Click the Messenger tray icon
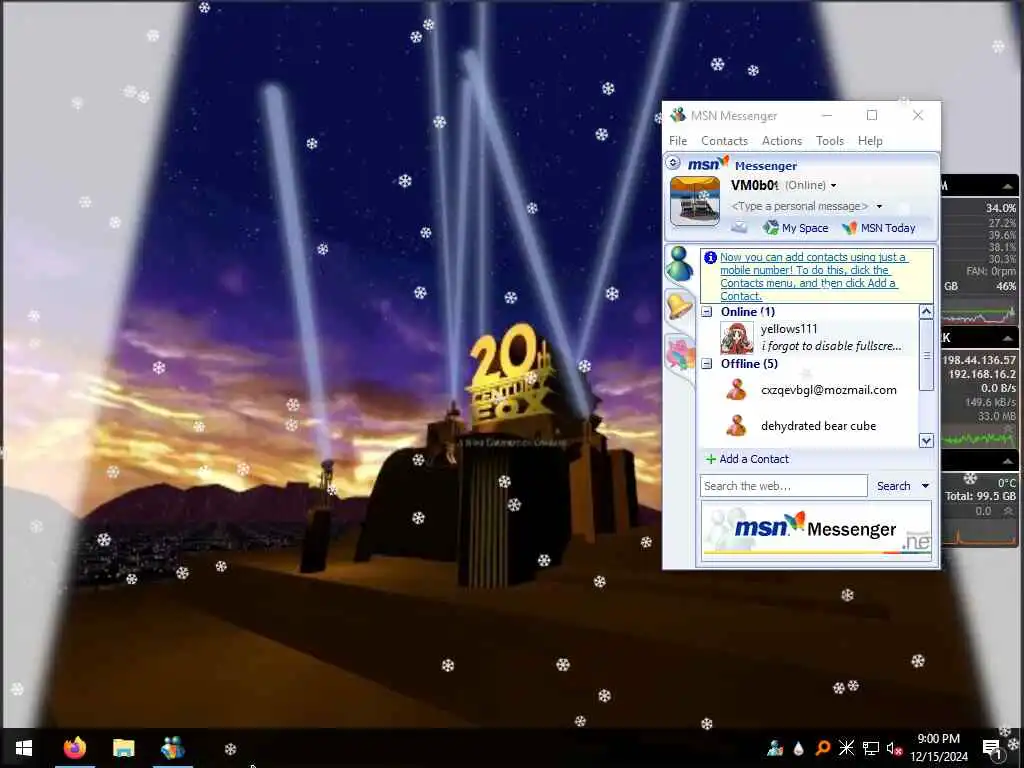Image resolution: width=1024 pixels, height=768 pixels. (x=775, y=748)
